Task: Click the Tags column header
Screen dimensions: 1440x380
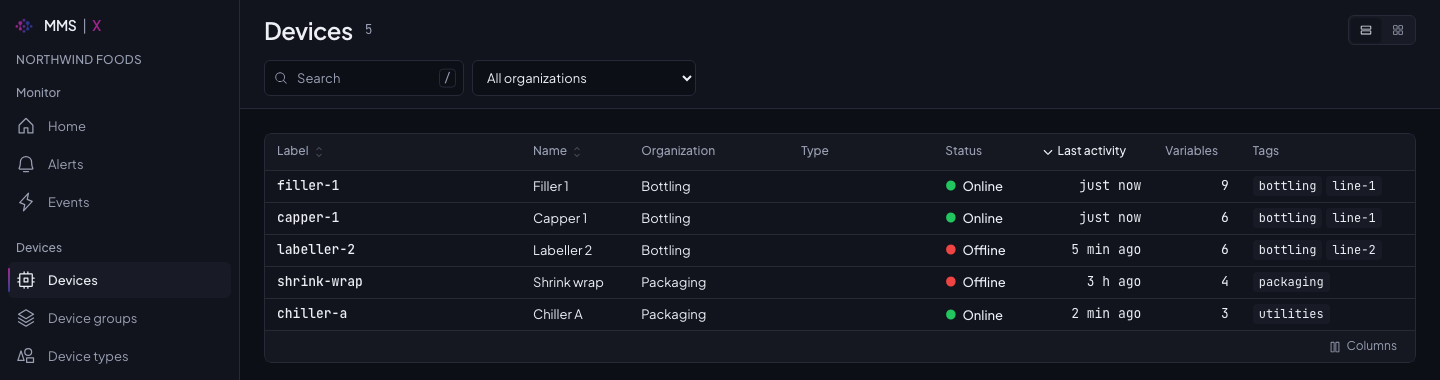Action: 1265,151
